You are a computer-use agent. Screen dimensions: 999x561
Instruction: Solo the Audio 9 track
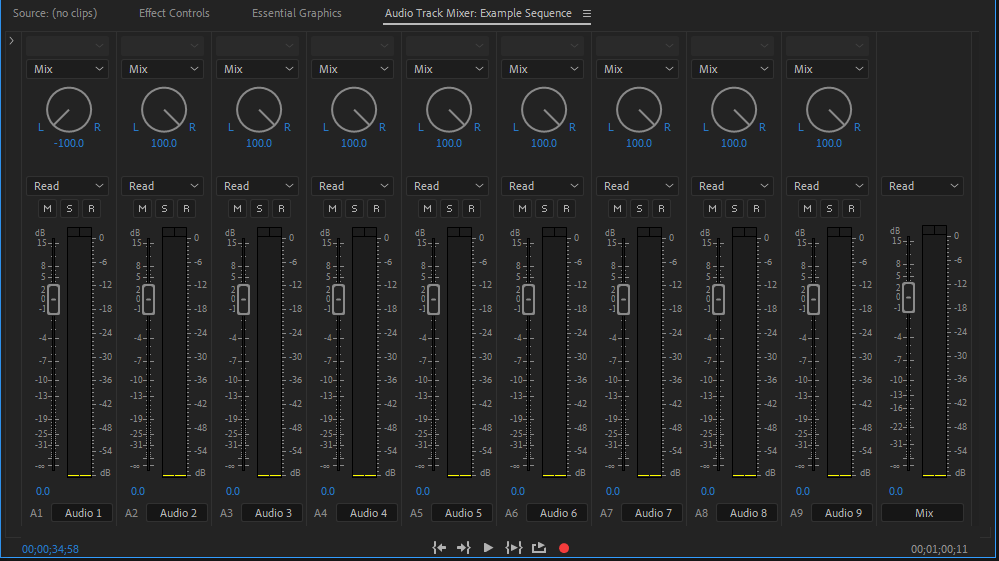coord(829,208)
